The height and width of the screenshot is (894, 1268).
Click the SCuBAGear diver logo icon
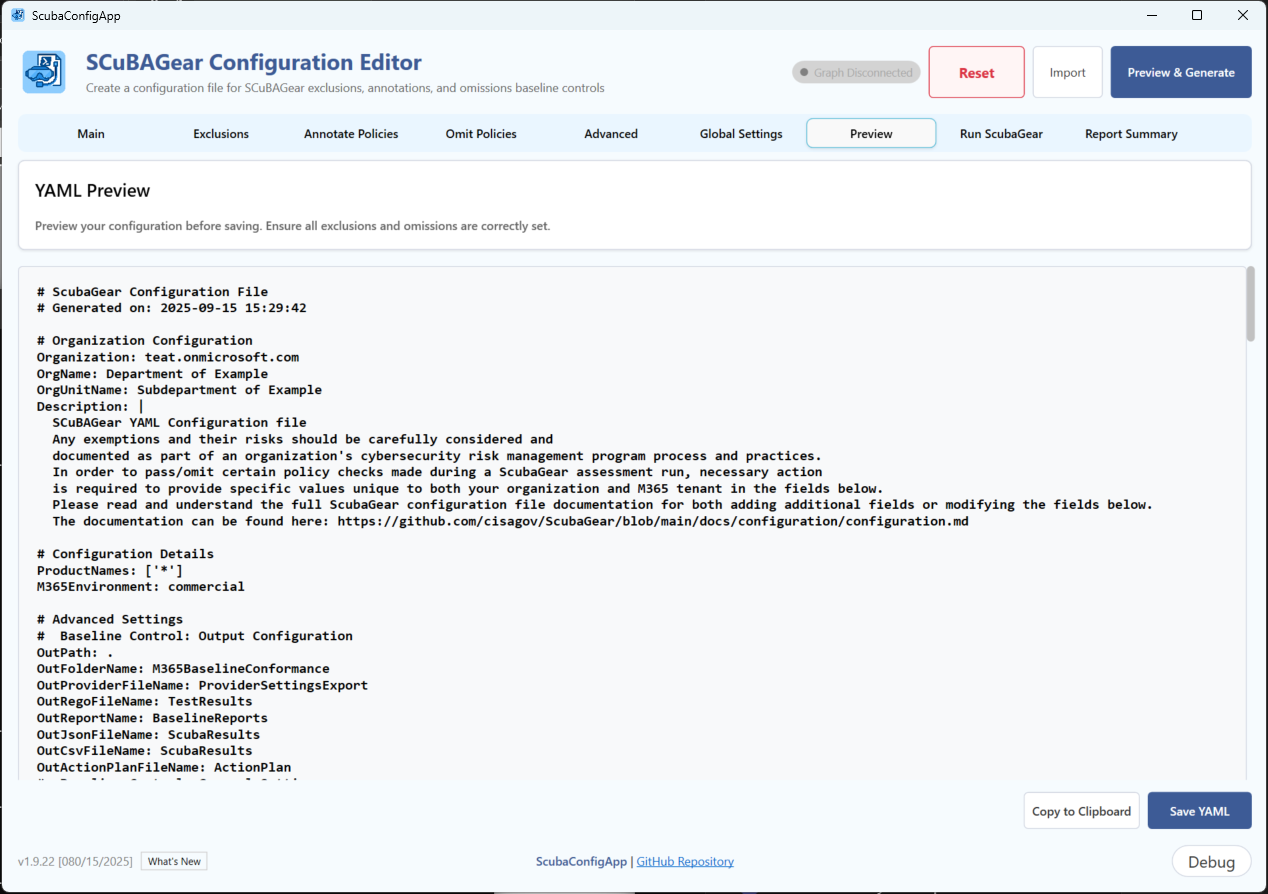click(44, 72)
